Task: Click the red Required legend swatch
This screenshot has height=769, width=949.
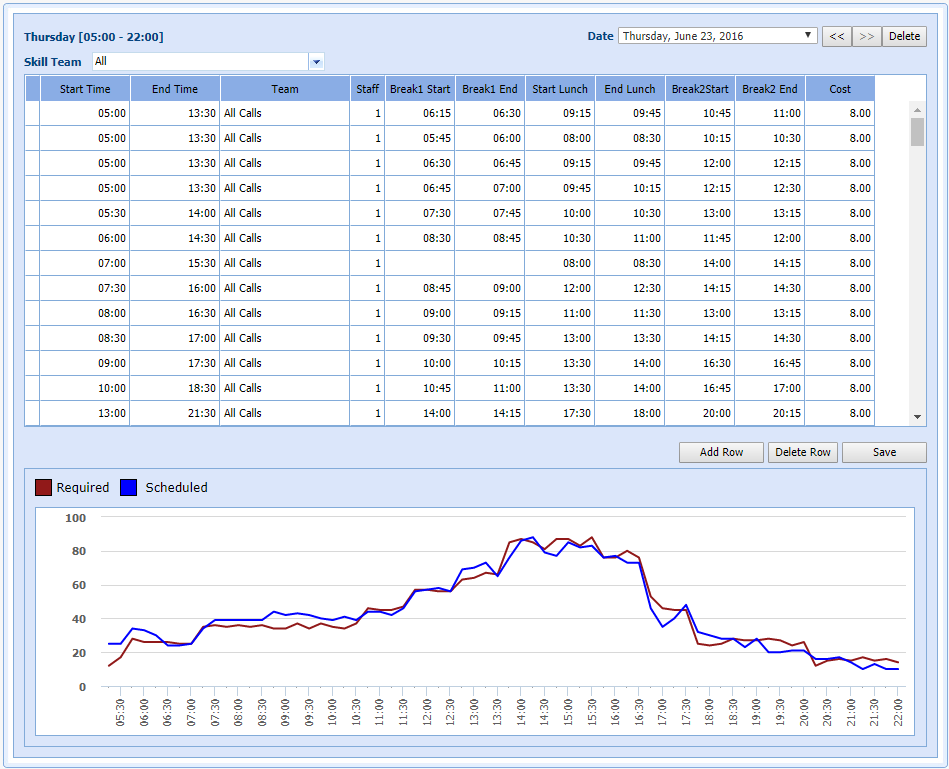Action: pyautogui.click(x=43, y=488)
